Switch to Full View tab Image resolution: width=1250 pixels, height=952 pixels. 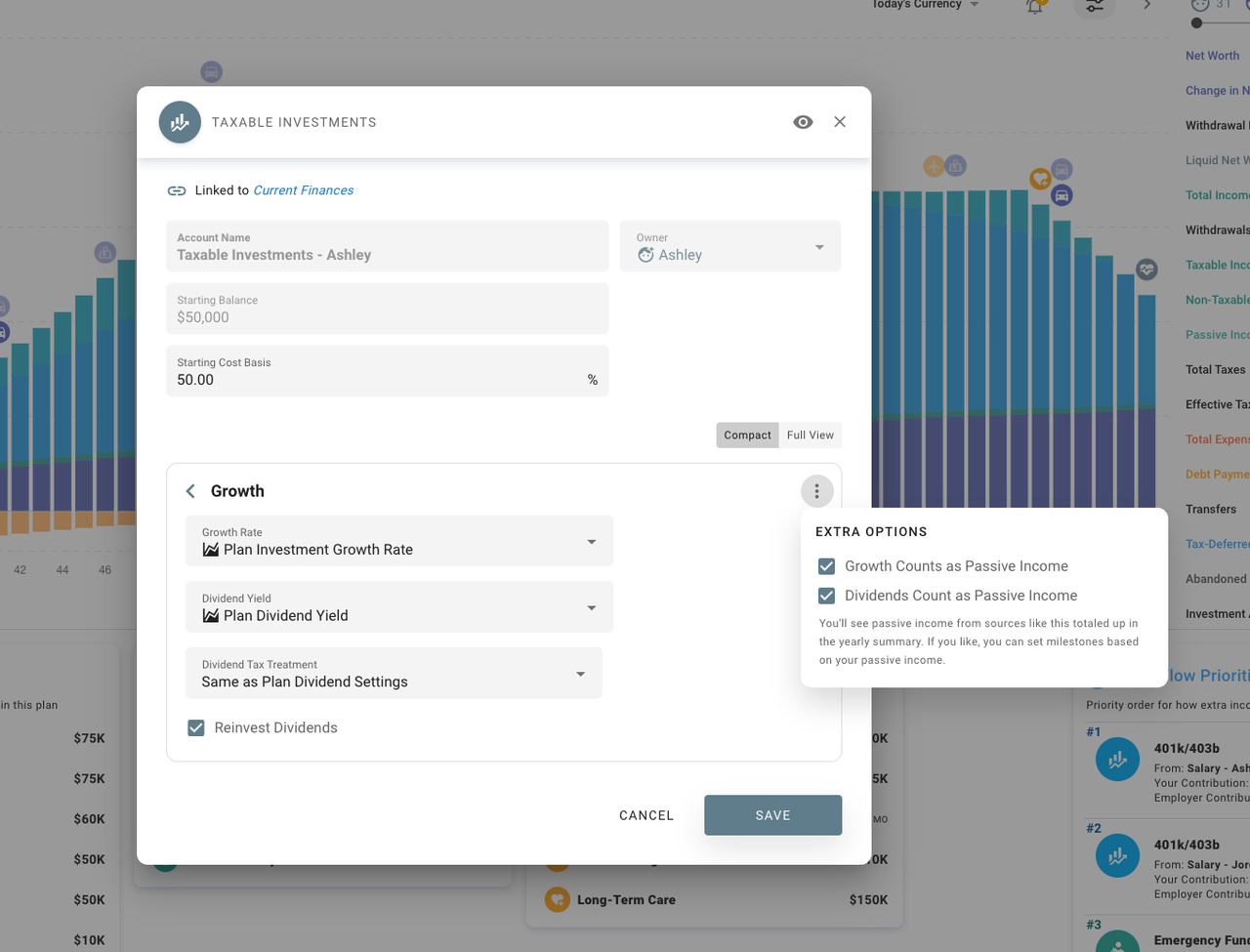[x=810, y=435]
